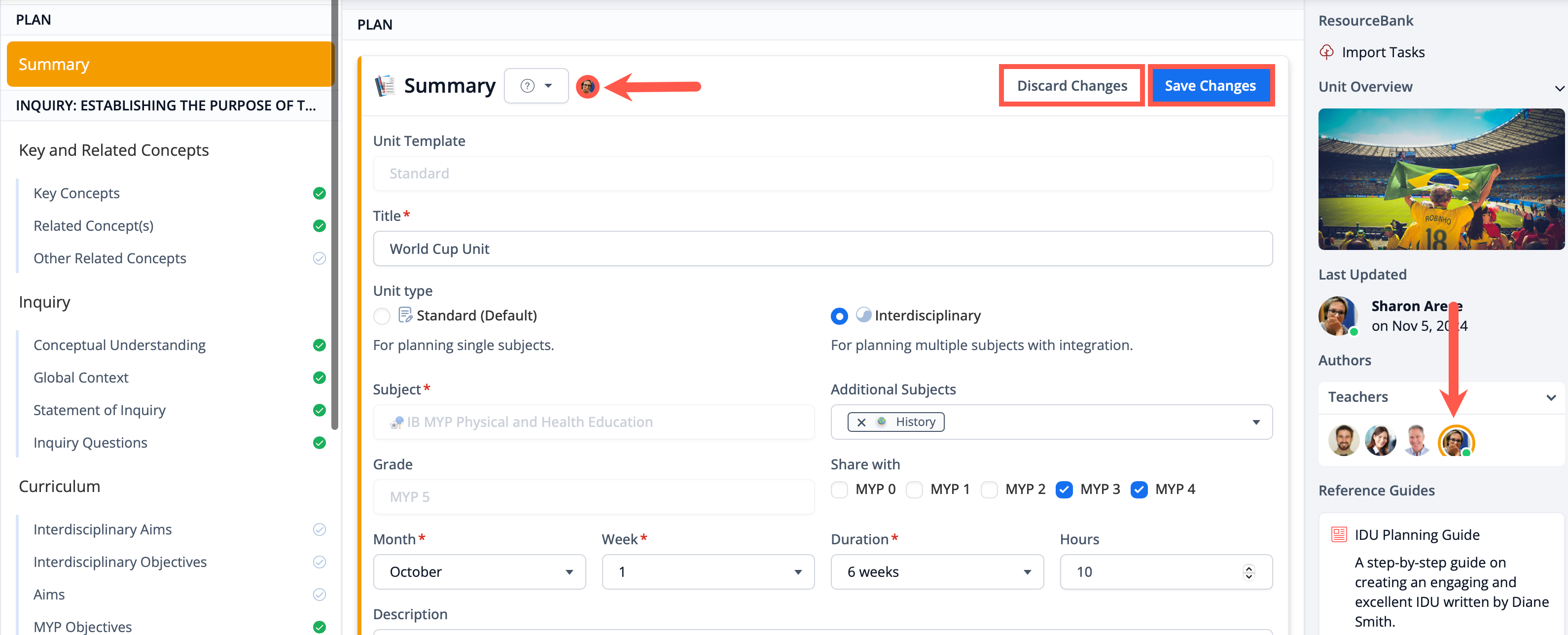Screen dimensions: 1568x635
Task: Open the Month dropdown showing October
Action: pyautogui.click(x=479, y=572)
